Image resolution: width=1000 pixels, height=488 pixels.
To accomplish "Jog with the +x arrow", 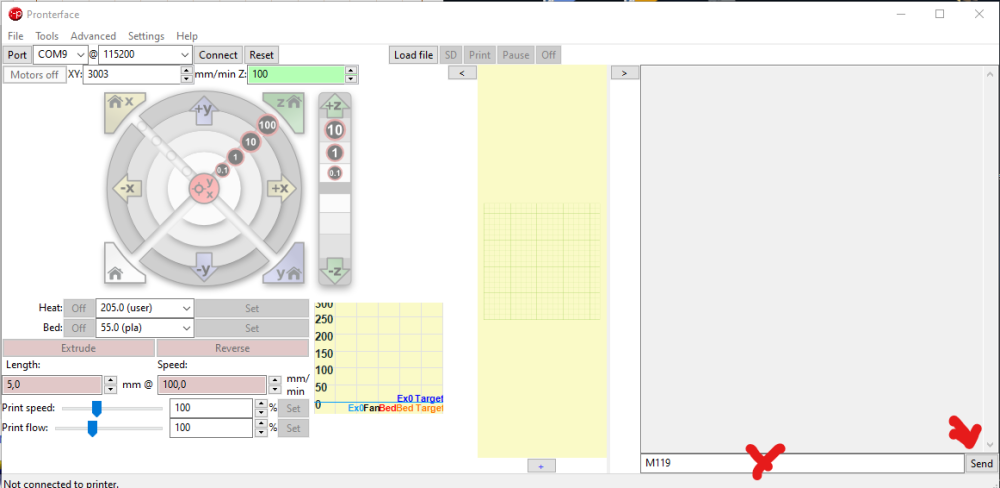I will click(x=281, y=188).
